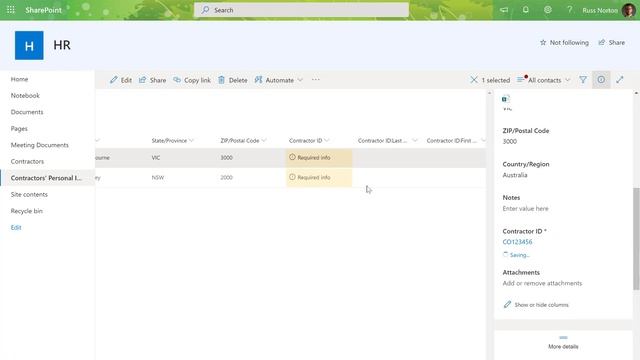This screenshot has width=640, height=360.
Task: Click the details pane vertical scrollbar
Action: 636,239
